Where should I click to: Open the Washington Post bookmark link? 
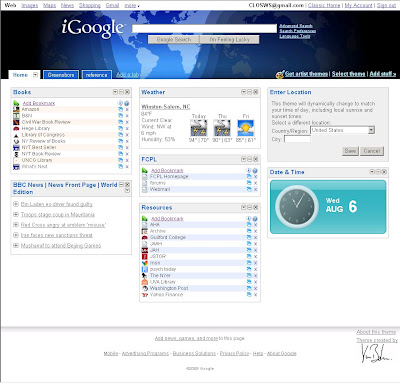169,288
